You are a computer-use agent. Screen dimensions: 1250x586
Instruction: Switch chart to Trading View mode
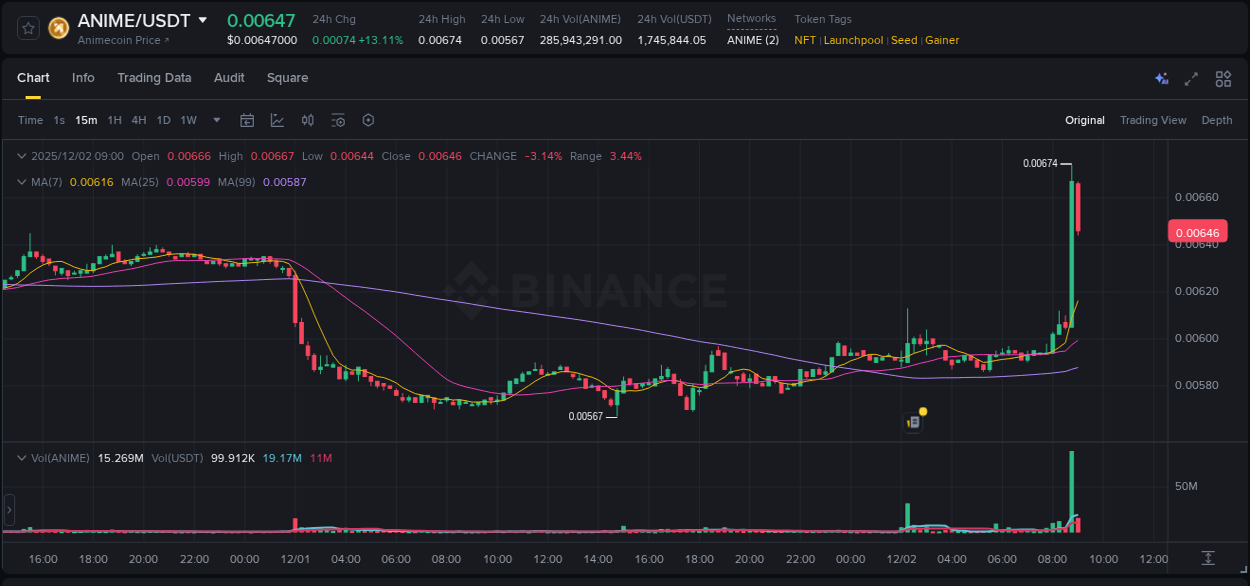(x=1153, y=120)
